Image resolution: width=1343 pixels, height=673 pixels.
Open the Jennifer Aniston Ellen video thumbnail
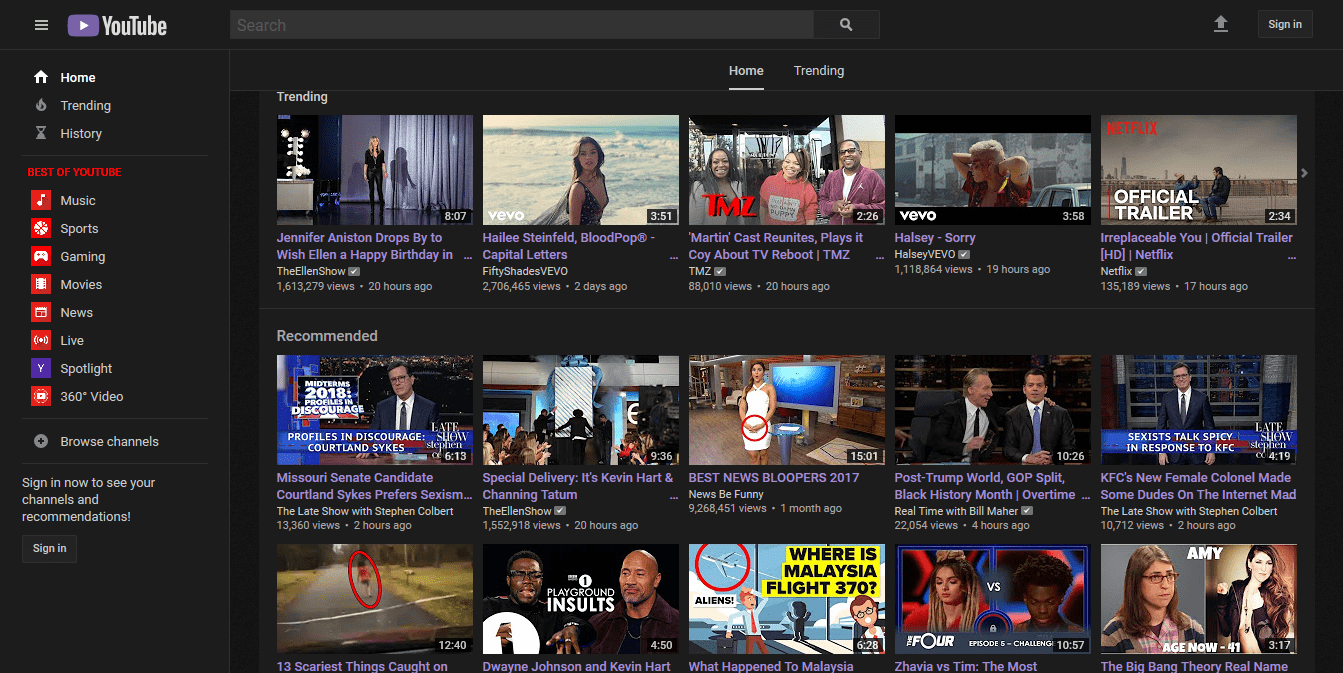pyautogui.click(x=375, y=170)
